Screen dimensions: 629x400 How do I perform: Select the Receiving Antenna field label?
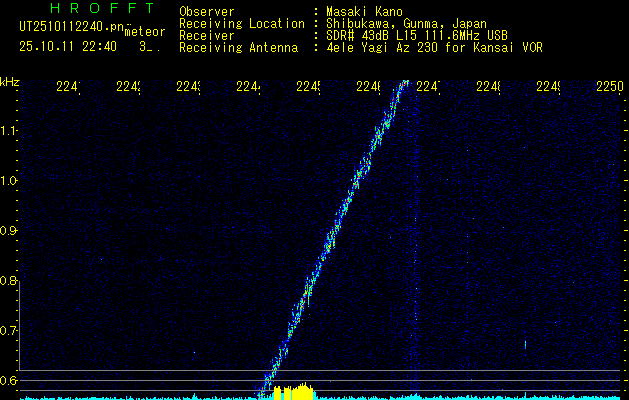point(238,47)
